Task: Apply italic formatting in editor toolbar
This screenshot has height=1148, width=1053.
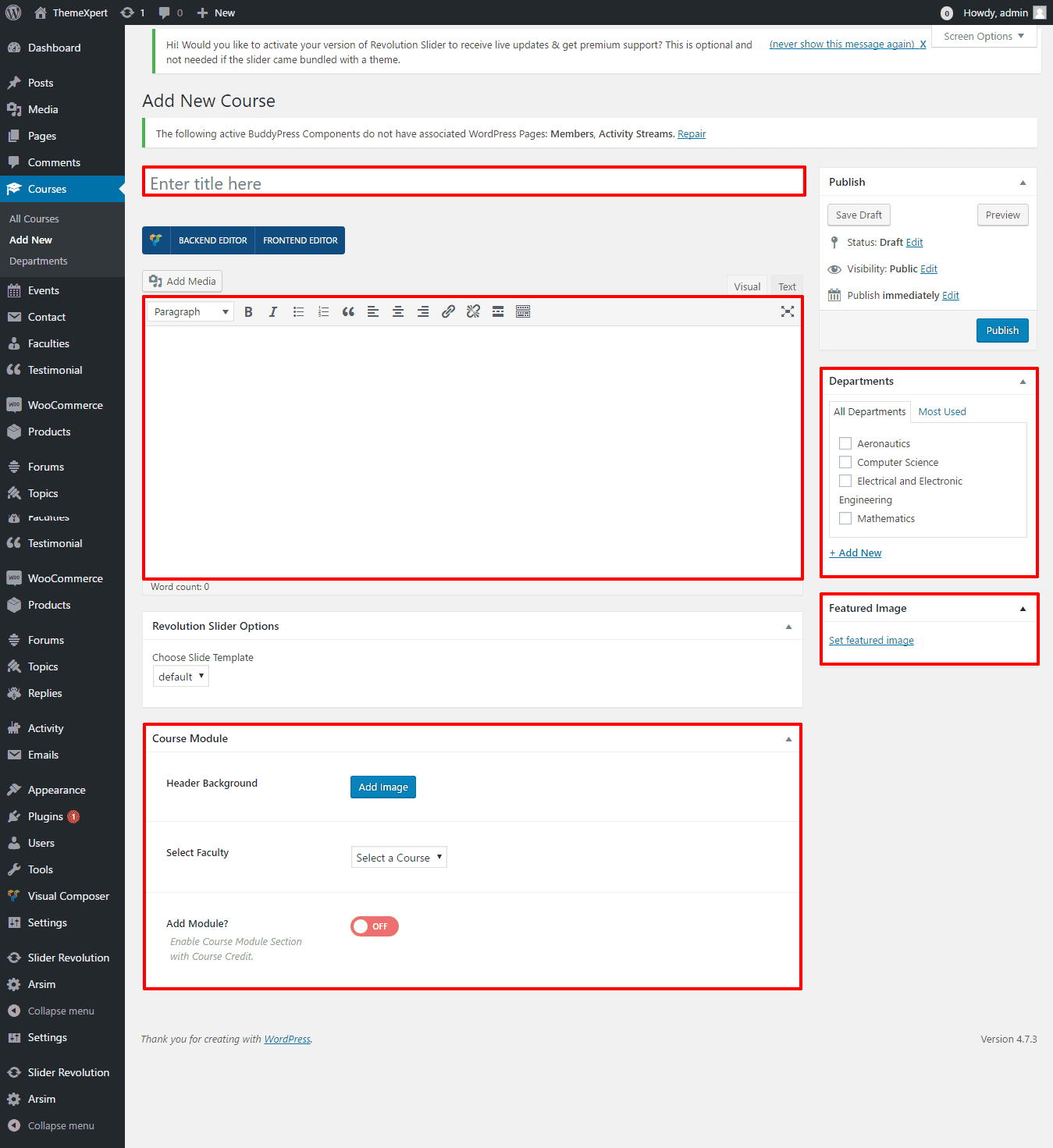Action: [x=273, y=312]
